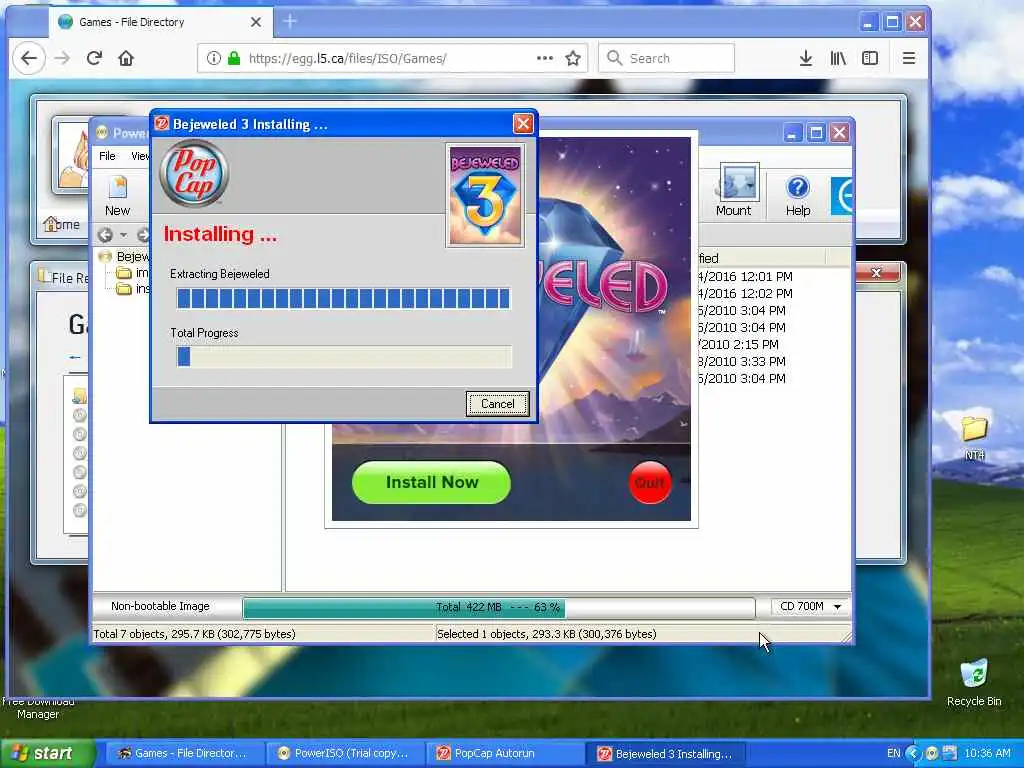The image size is (1024, 768).
Task: Select row dated 4/2016 12:01 PM
Action: click(744, 277)
